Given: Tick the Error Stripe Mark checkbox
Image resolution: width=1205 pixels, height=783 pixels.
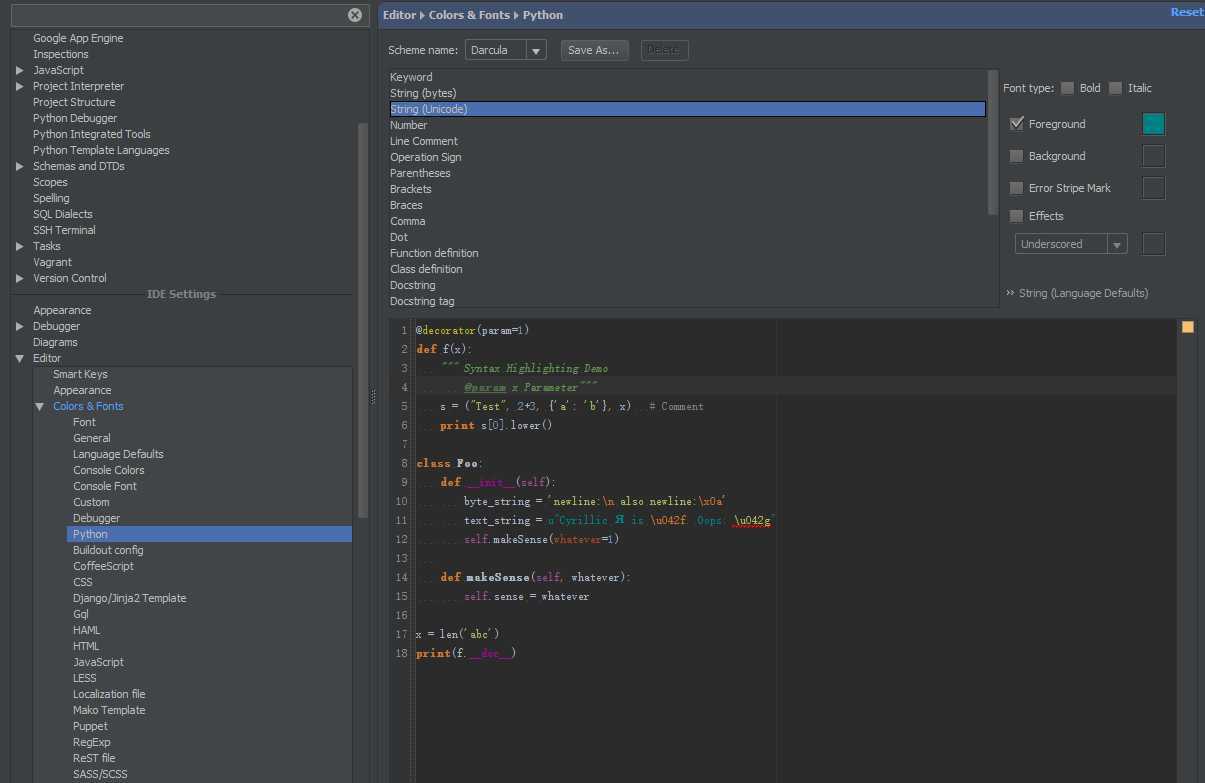Looking at the screenshot, I should coord(1017,188).
